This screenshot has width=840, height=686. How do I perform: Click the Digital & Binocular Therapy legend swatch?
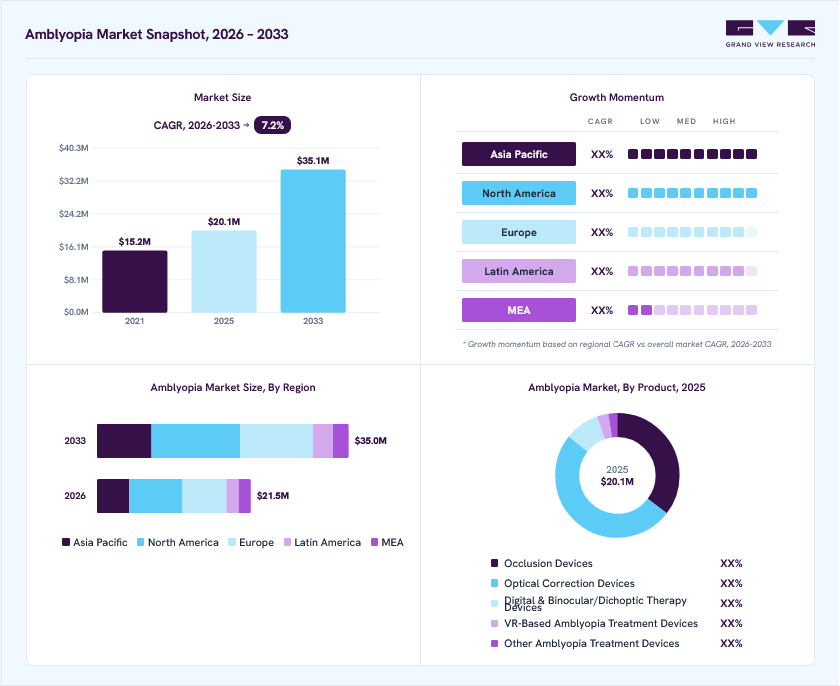494,603
